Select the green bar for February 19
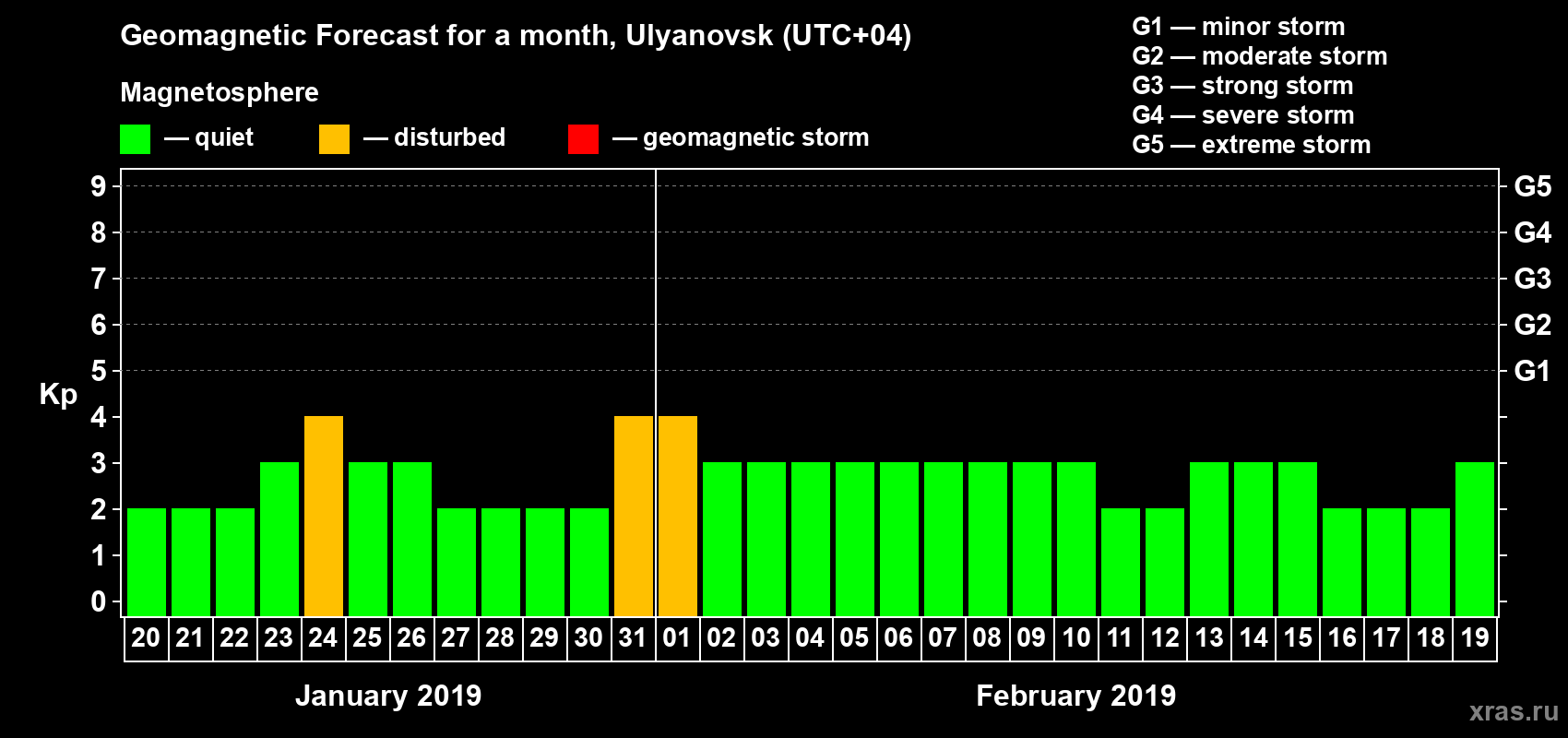Viewport: 1568px width, 738px height. (x=1475, y=539)
